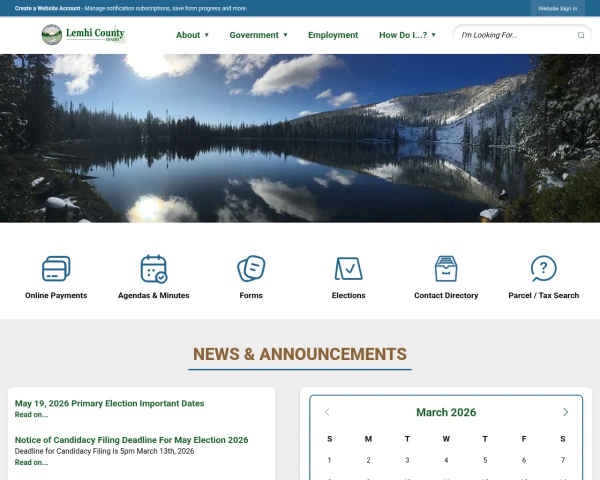The image size is (600, 480).
Task: Click the Forms label
Action: (251, 296)
